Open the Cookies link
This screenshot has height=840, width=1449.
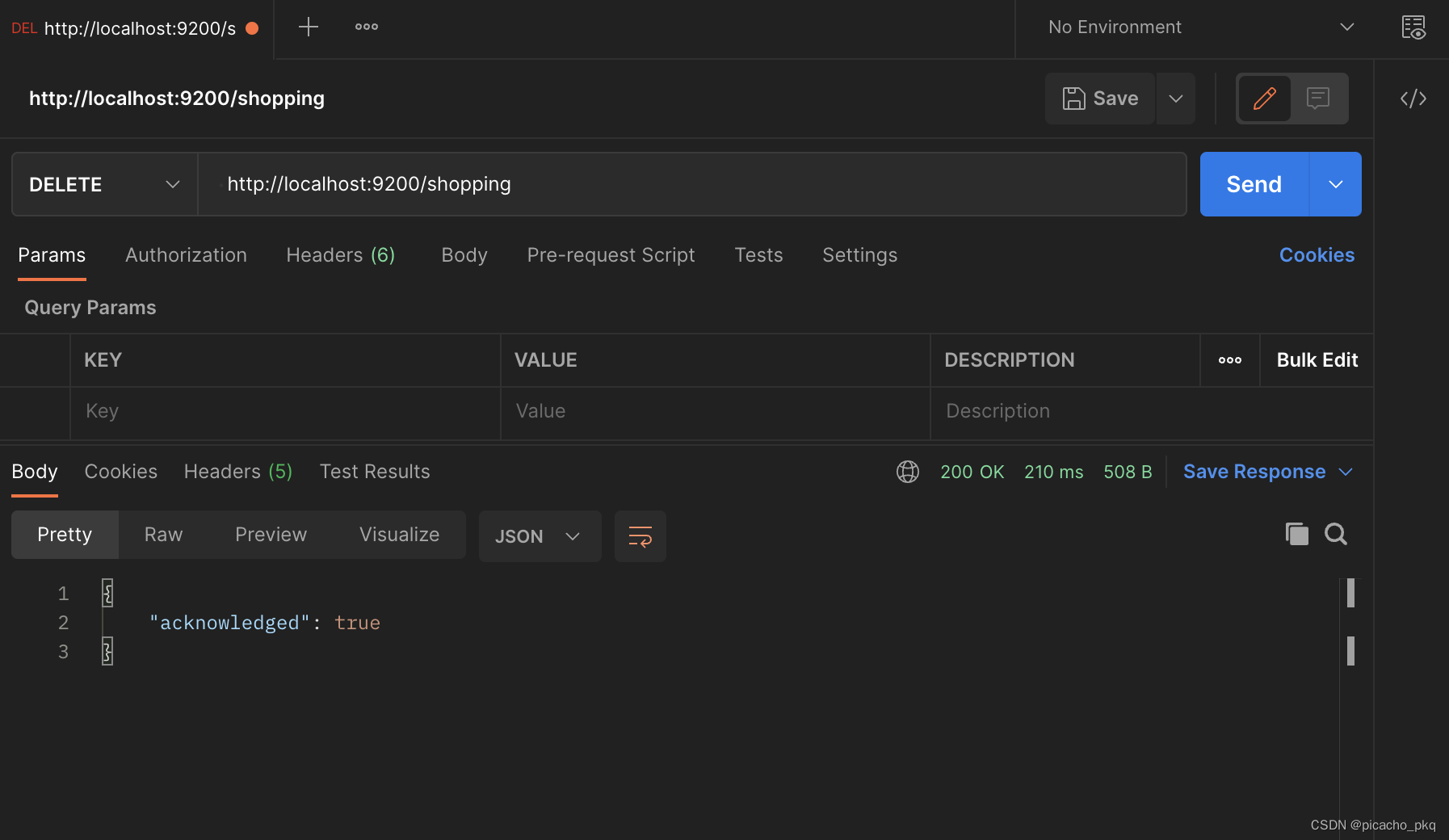pos(1317,255)
